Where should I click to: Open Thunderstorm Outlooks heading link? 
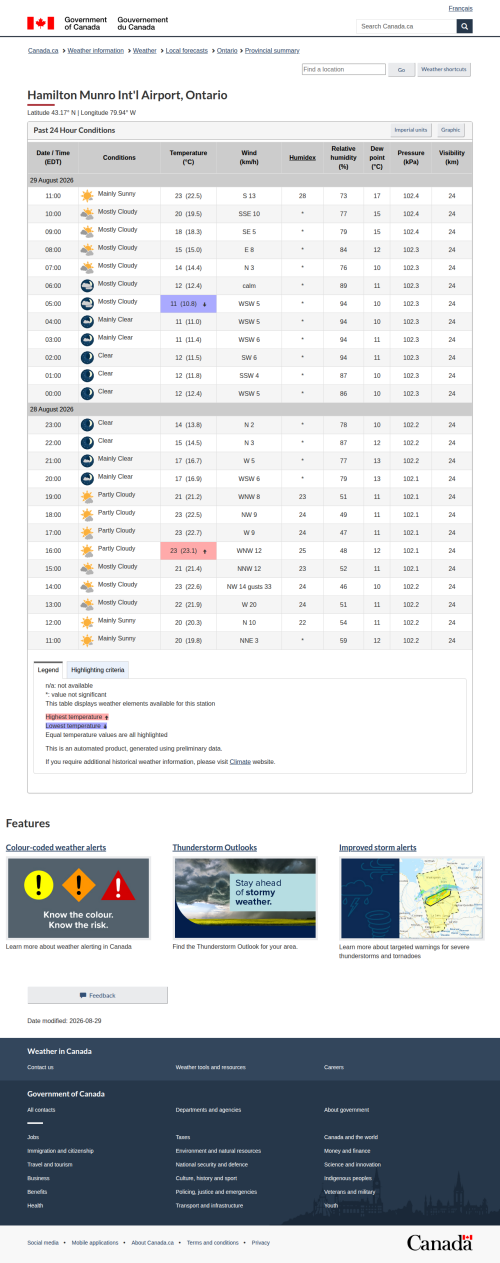coord(214,847)
